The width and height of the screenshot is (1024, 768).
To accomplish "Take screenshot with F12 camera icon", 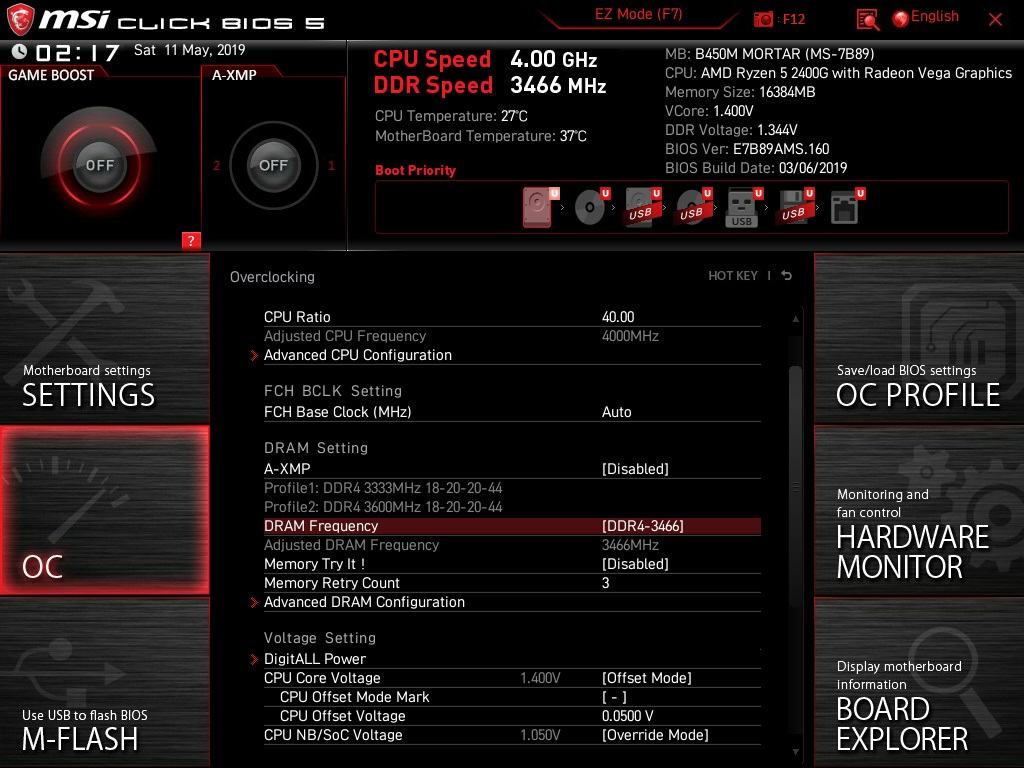I will click(x=762, y=19).
